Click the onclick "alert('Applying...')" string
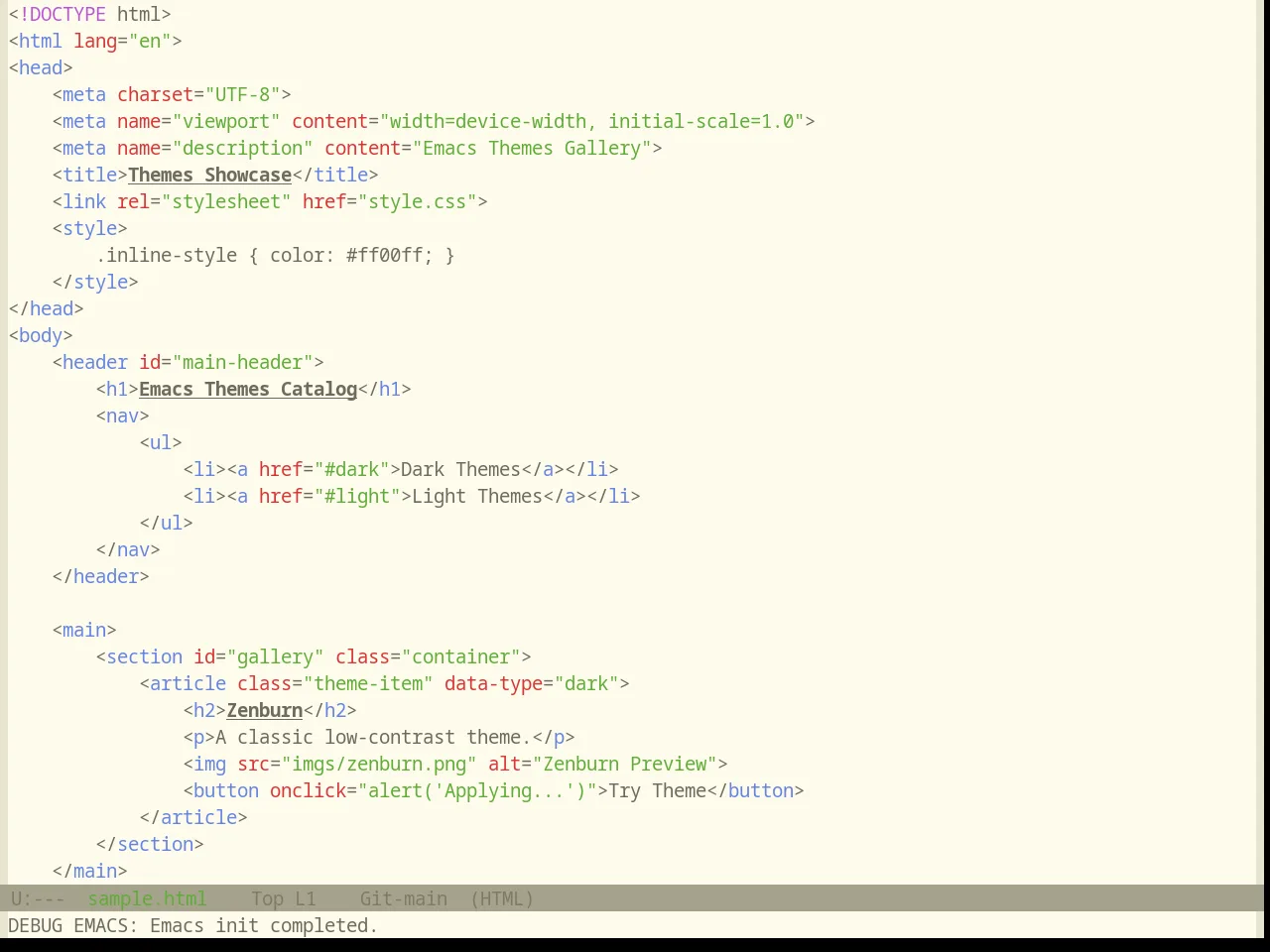The image size is (1270, 952). [x=477, y=791]
